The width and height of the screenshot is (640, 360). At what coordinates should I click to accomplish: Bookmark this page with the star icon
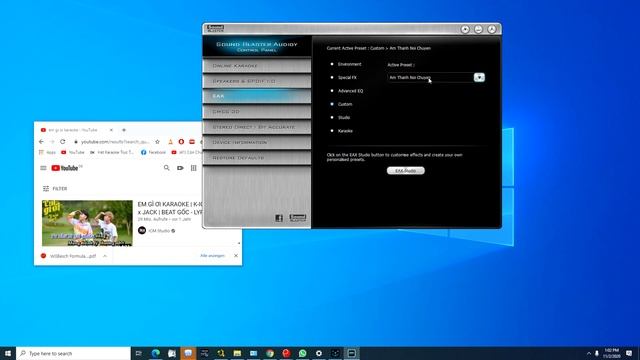pyautogui.click(x=158, y=142)
